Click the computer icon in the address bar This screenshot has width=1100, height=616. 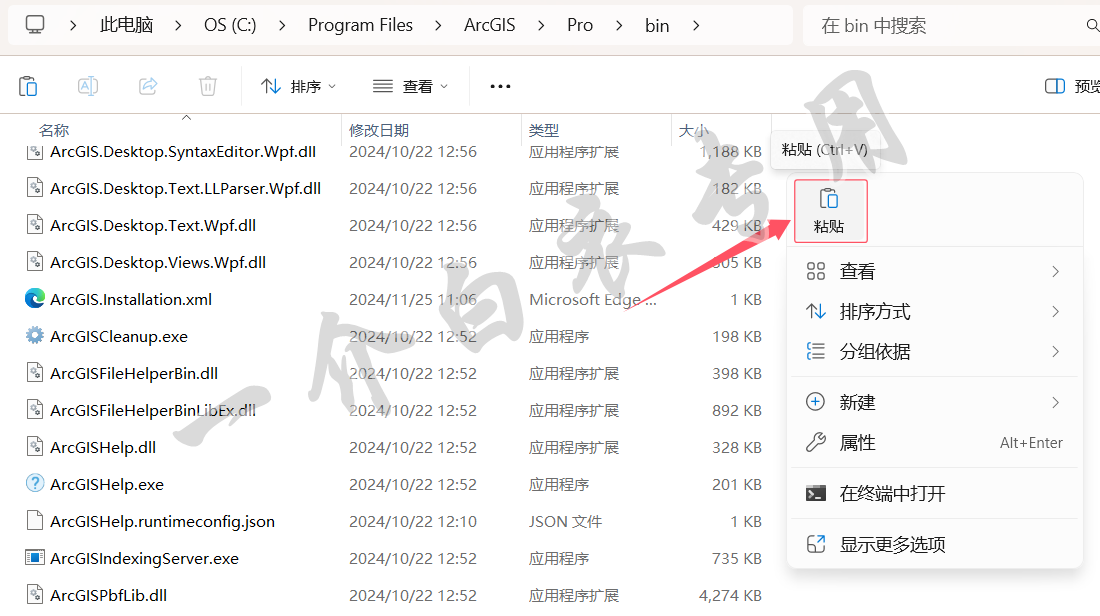click(35, 25)
